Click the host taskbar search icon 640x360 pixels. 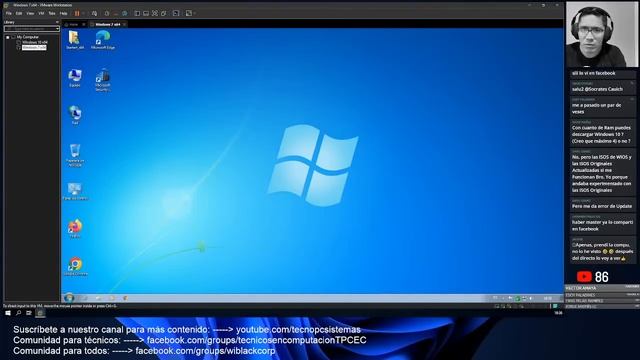click(18, 313)
